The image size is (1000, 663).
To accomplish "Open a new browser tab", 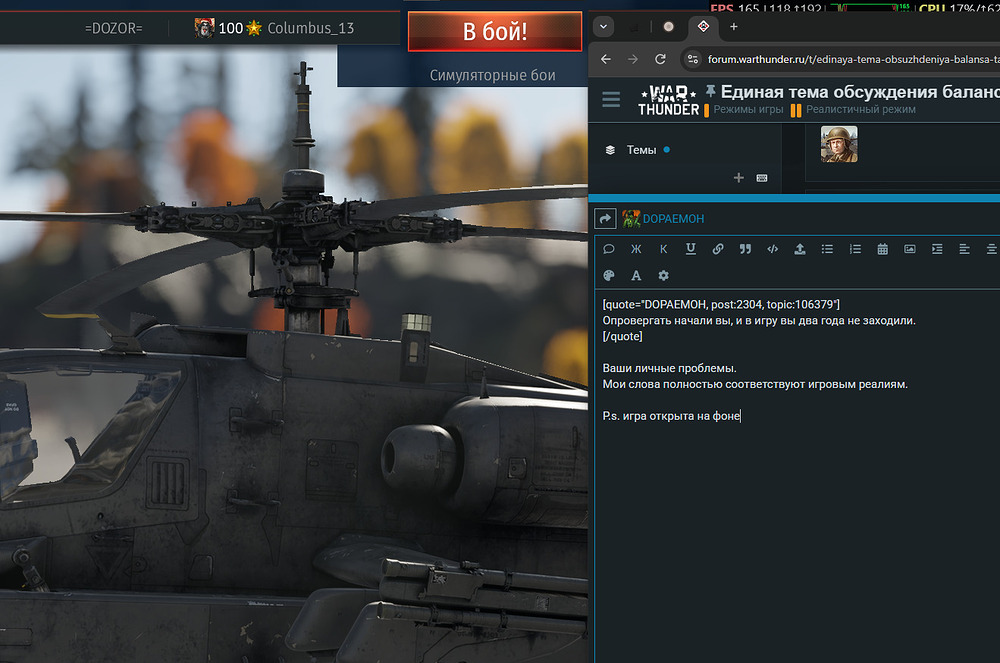I will pyautogui.click(x=733, y=27).
